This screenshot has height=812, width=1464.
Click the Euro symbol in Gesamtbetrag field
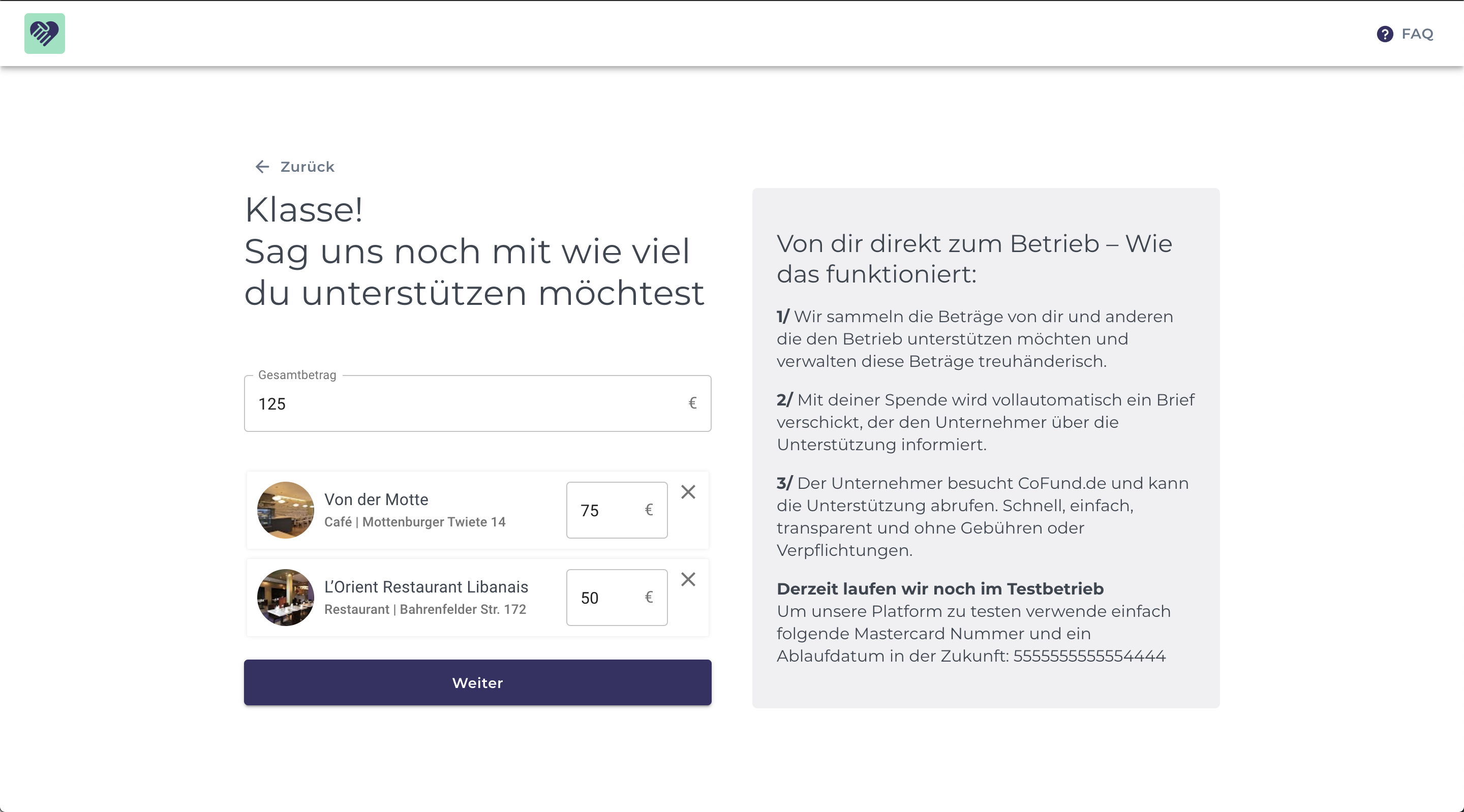coord(692,403)
